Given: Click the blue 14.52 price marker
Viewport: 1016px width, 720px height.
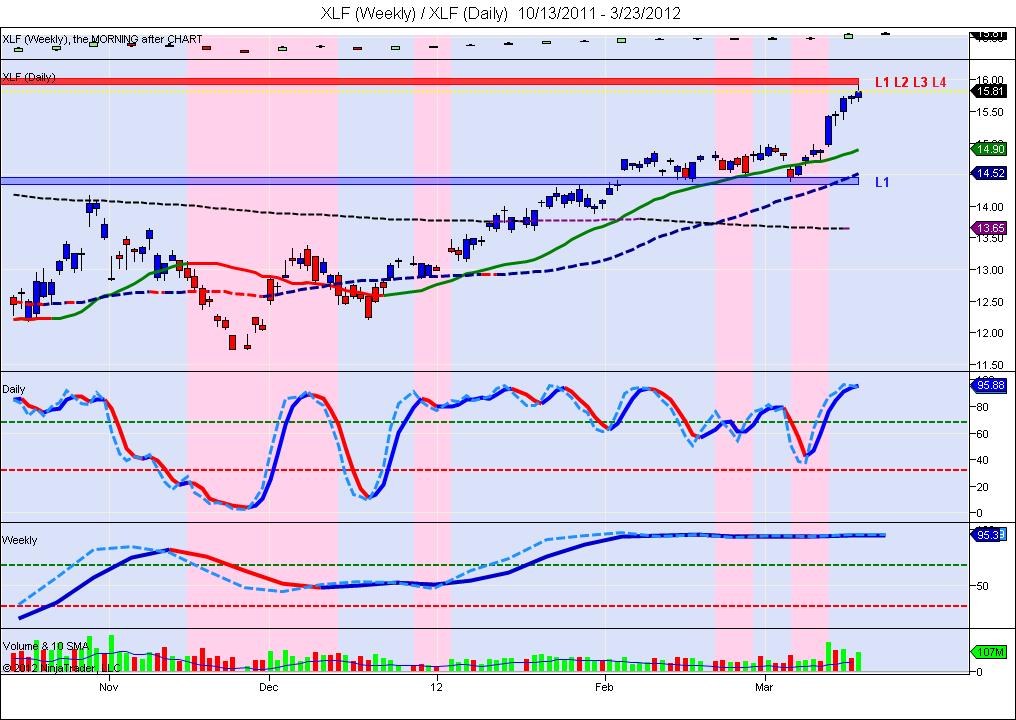Looking at the screenshot, I should [x=990, y=173].
